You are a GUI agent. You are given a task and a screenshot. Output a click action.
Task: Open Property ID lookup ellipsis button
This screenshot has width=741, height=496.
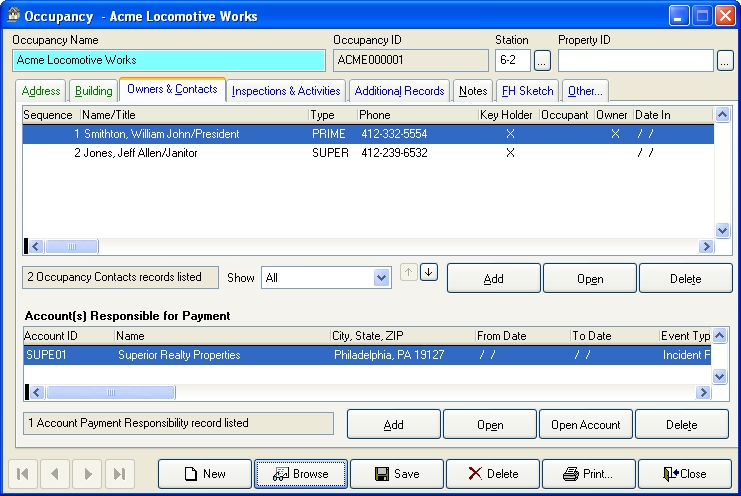tap(725, 60)
